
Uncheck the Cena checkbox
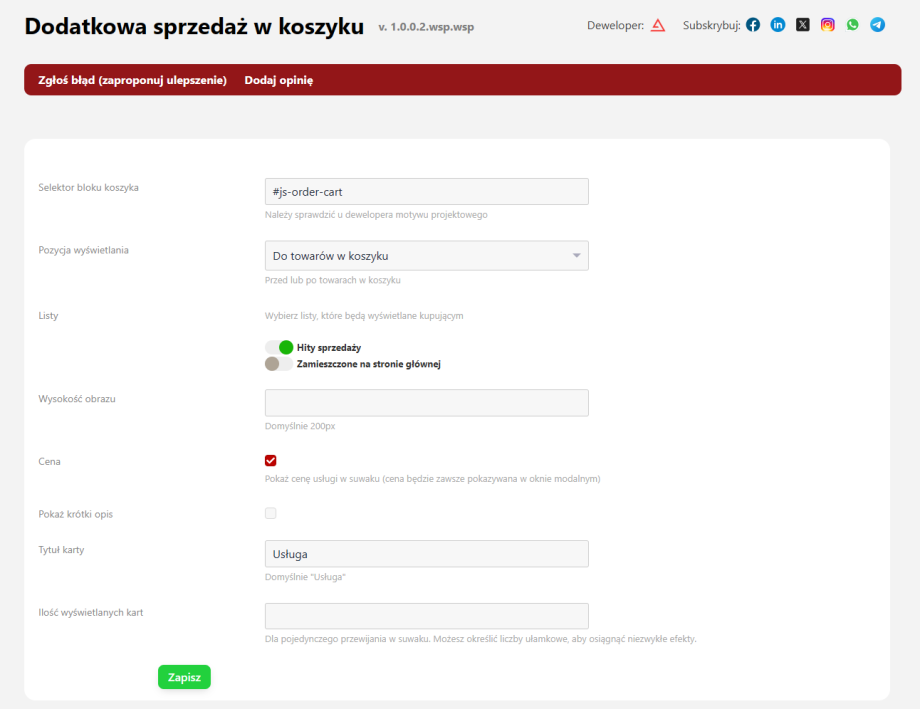[x=270, y=461]
